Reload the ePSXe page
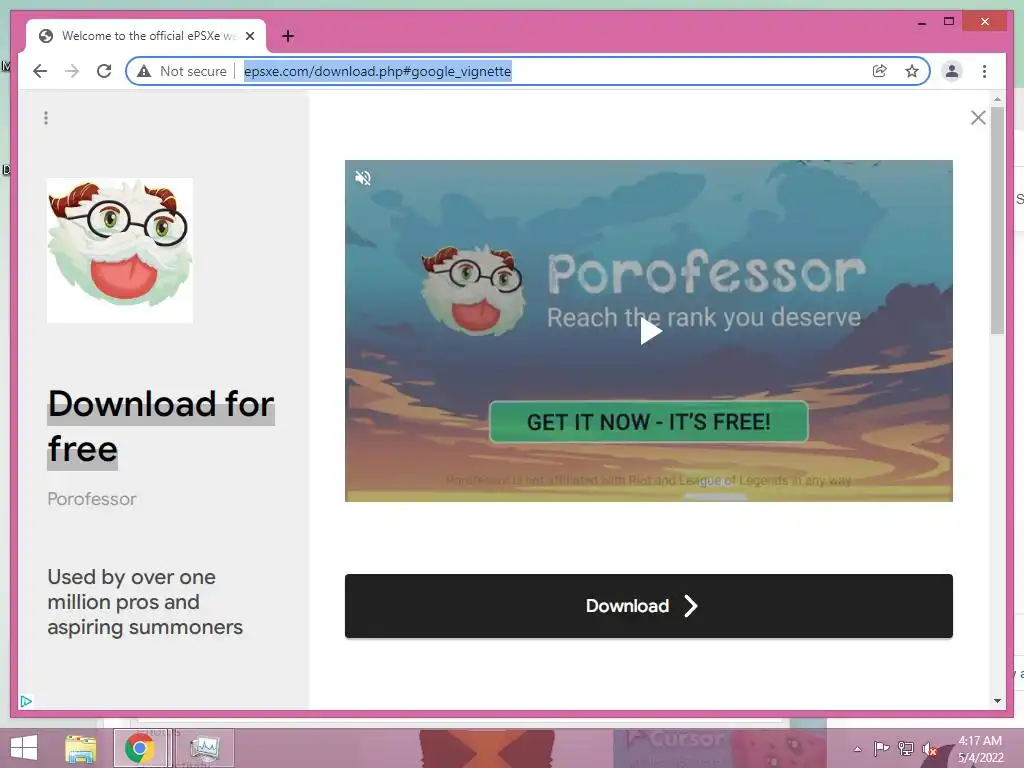The width and height of the screenshot is (1024, 768). (104, 71)
